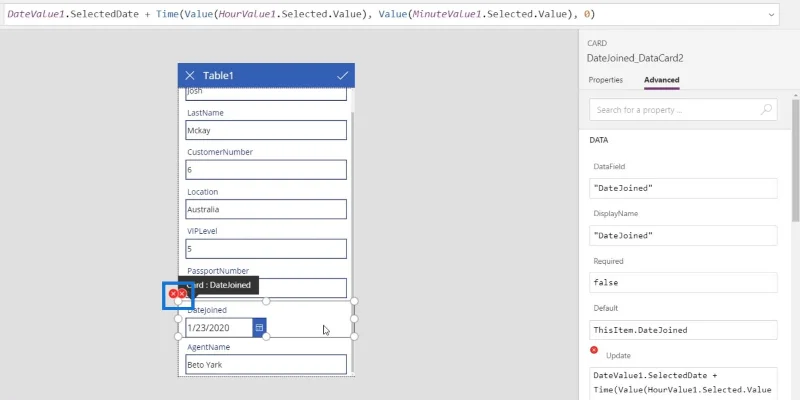Click the checkmark submit icon in form header
Screen dimensions: 800x400
tap(342, 76)
